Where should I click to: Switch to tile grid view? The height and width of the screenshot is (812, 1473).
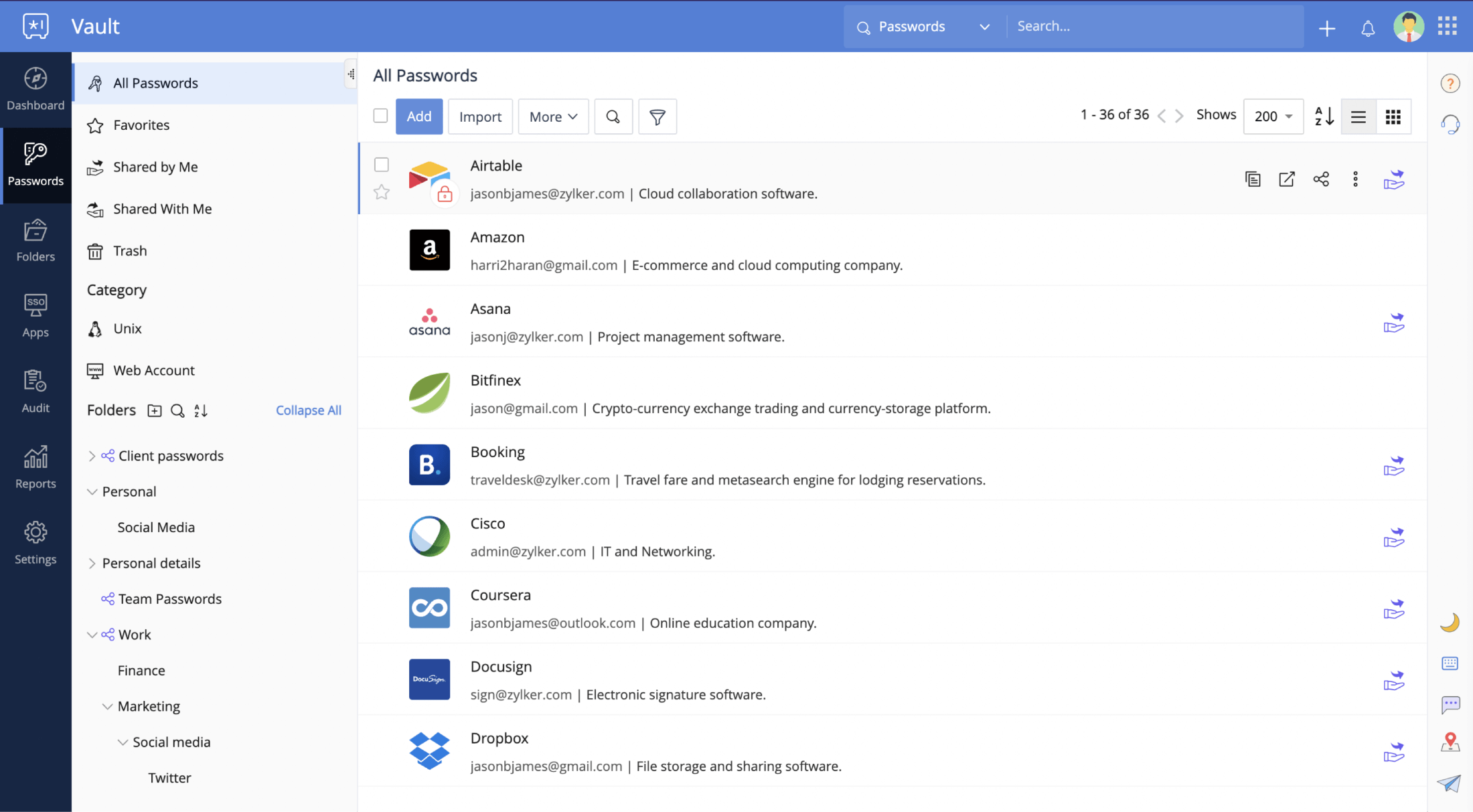[1393, 116]
